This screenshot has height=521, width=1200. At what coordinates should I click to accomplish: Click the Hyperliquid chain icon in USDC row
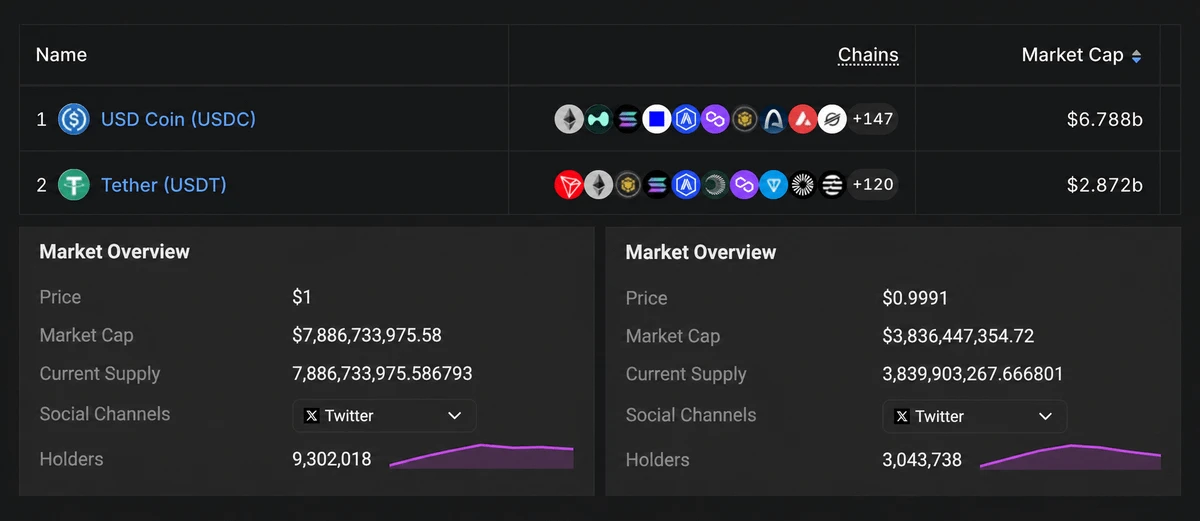[598, 120]
